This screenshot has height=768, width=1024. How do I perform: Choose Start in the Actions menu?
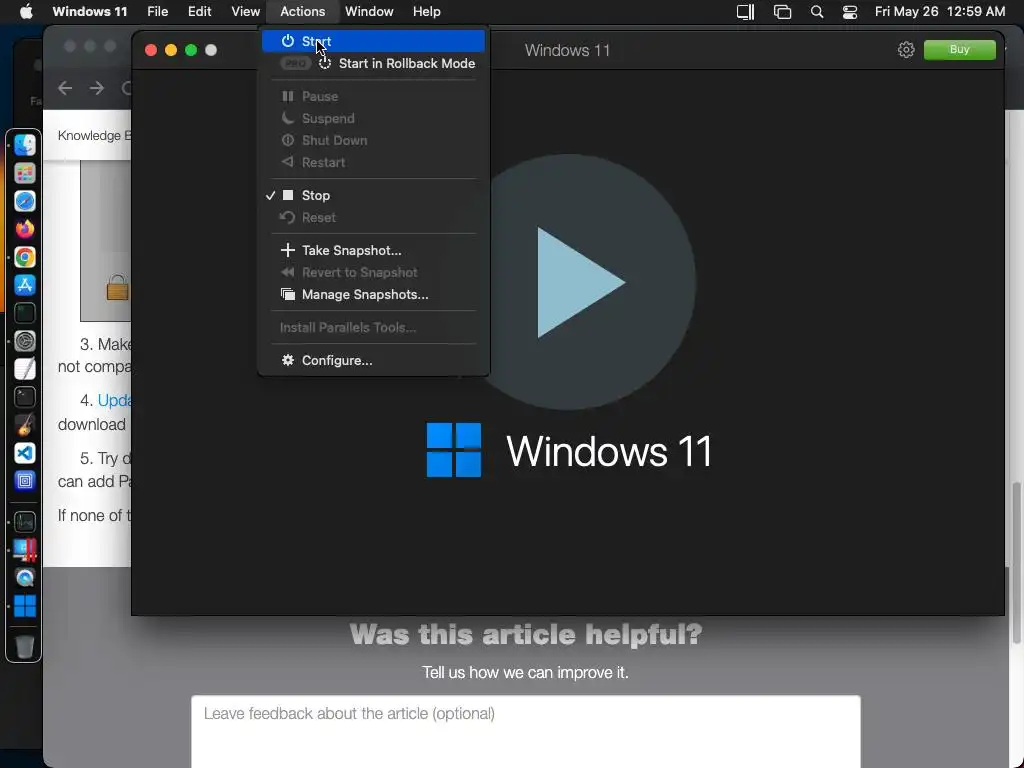point(373,41)
